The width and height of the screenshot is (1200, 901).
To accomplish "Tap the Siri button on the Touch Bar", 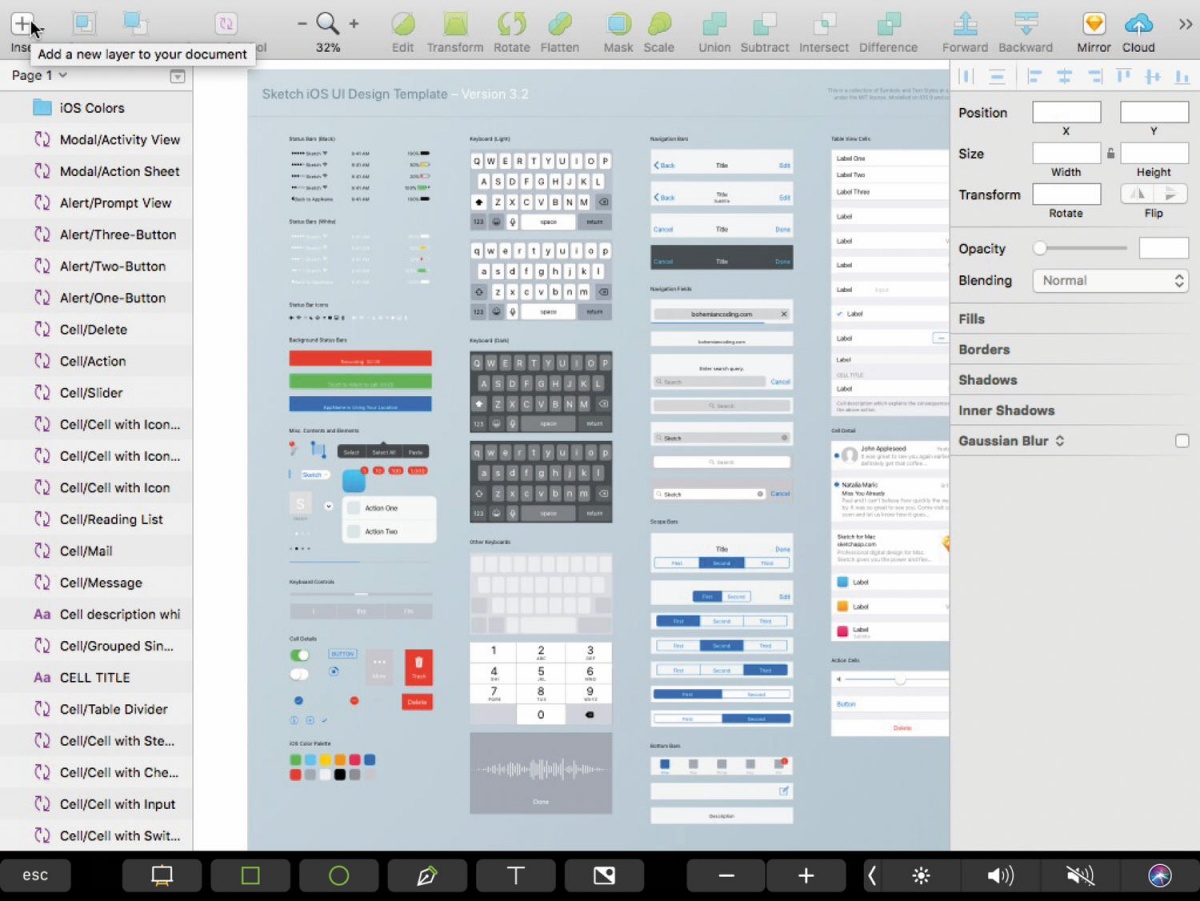I will click(1160, 876).
